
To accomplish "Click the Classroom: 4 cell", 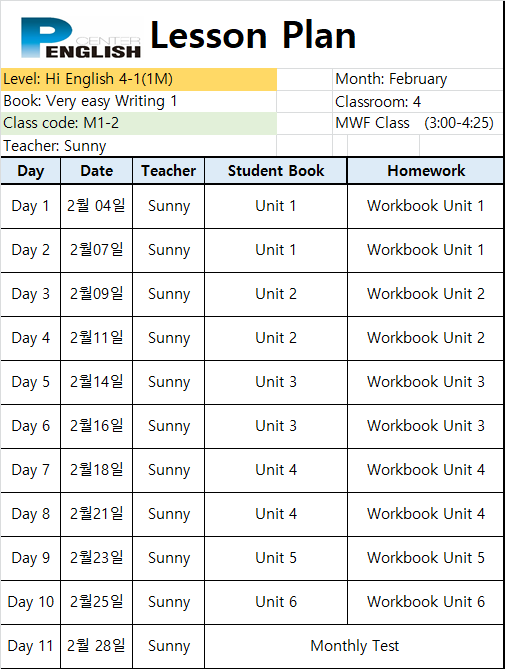I will 418,102.
